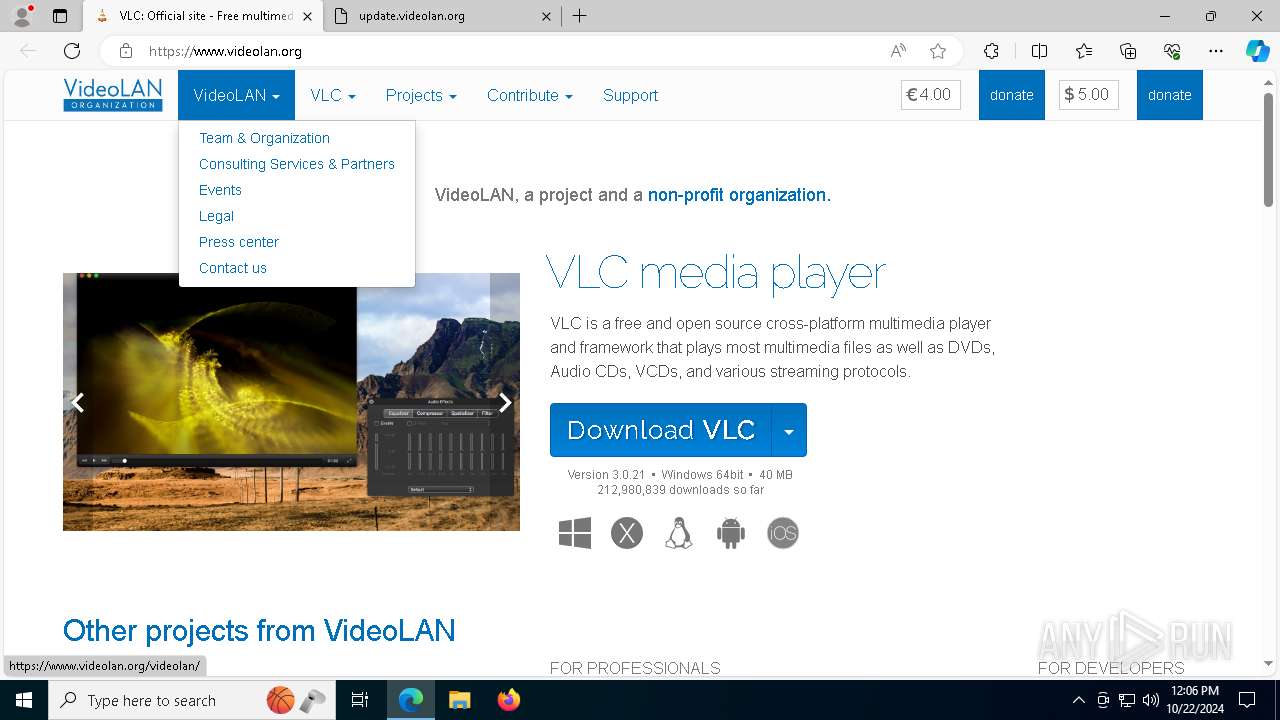Open Windows Start menu
1280x720 pixels.
(24, 700)
